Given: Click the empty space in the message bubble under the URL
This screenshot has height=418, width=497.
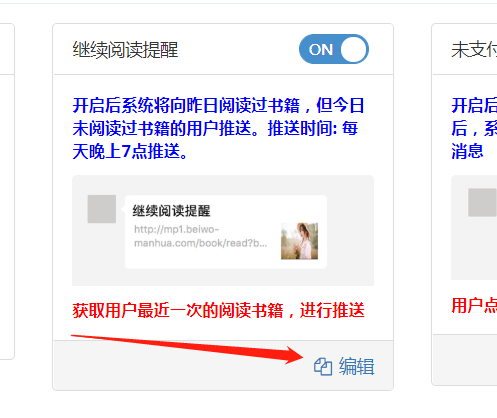Looking at the screenshot, I should [200, 258].
